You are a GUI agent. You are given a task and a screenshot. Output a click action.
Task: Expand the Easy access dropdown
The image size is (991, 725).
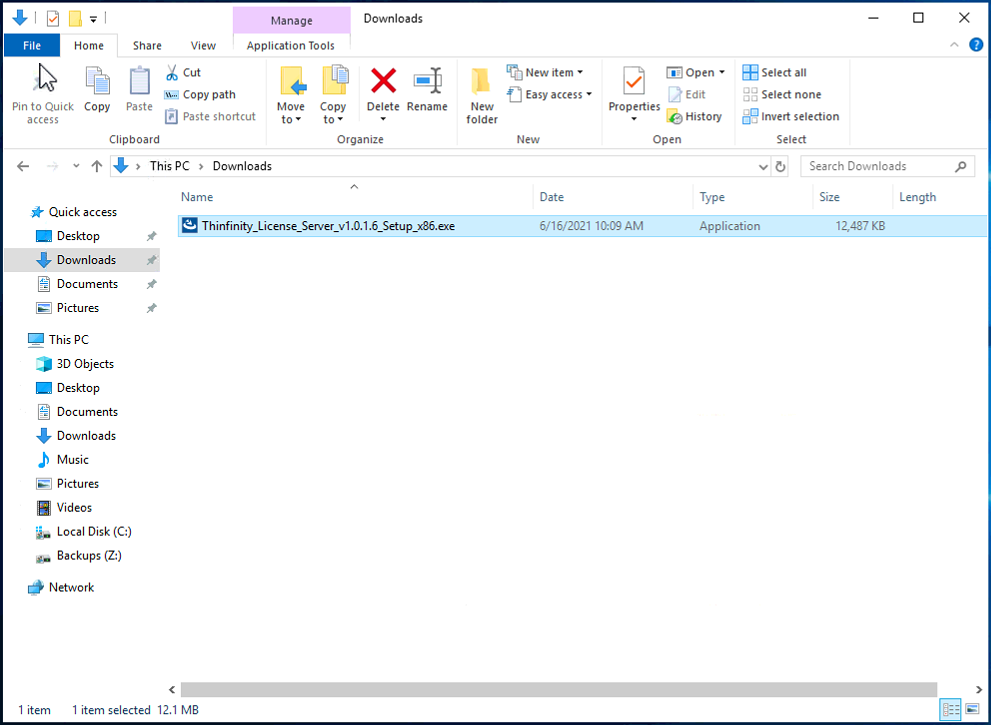[589, 94]
